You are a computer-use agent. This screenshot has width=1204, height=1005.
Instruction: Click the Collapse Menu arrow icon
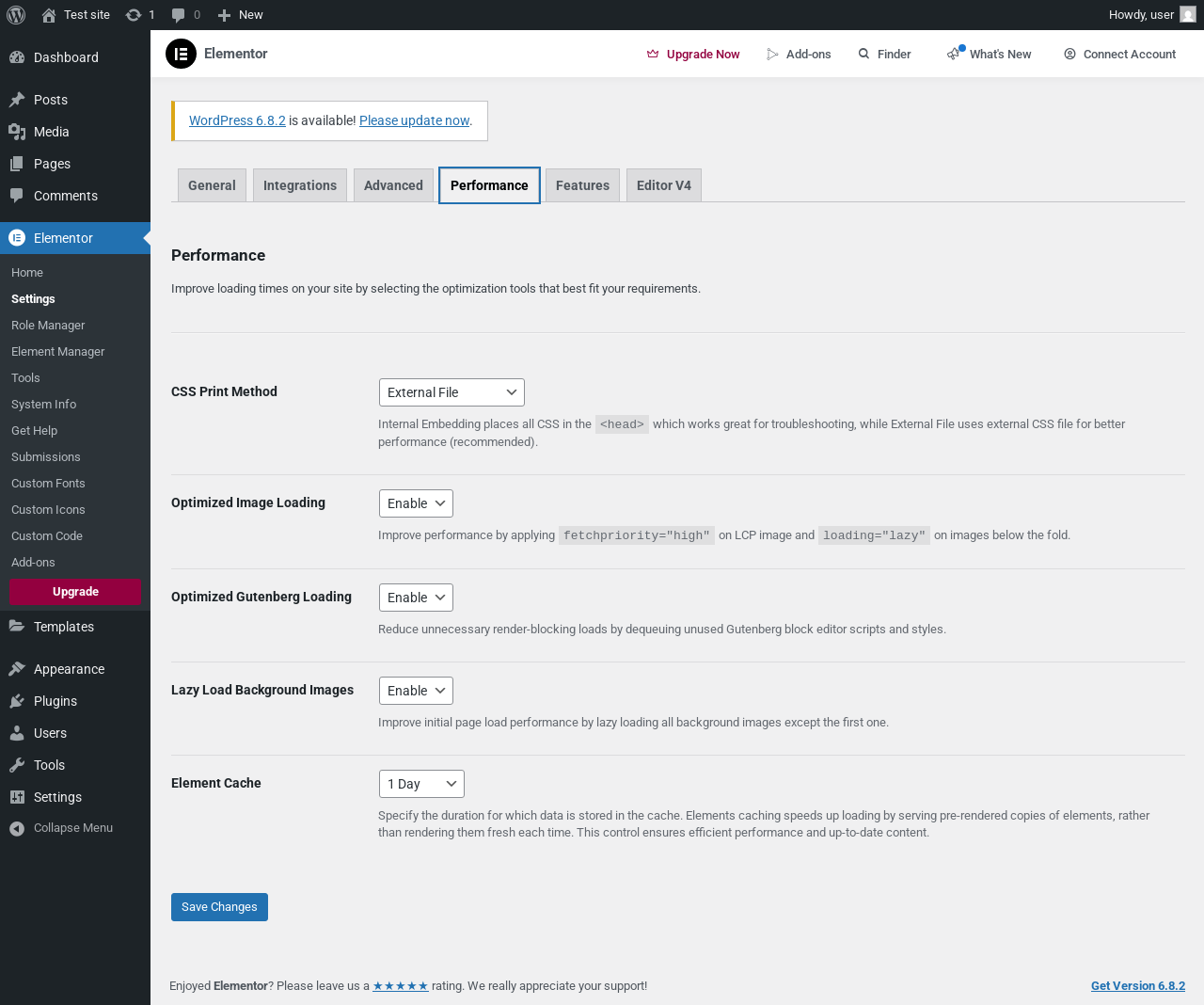click(17, 828)
